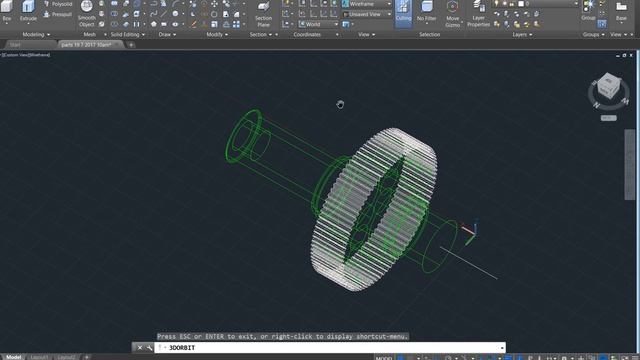Screen dimensions: 640x360
Task: Switch to the Layout2 tab
Action: (x=66, y=357)
